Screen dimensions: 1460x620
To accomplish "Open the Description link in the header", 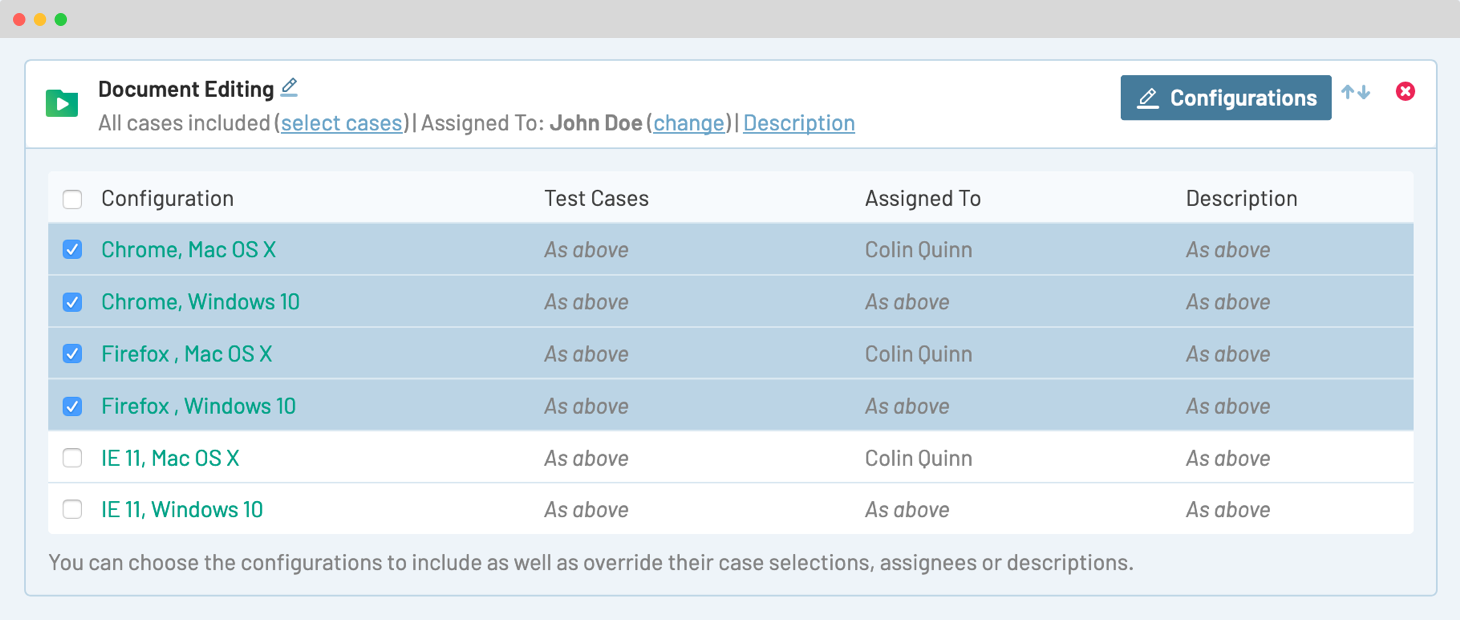I will (798, 123).
